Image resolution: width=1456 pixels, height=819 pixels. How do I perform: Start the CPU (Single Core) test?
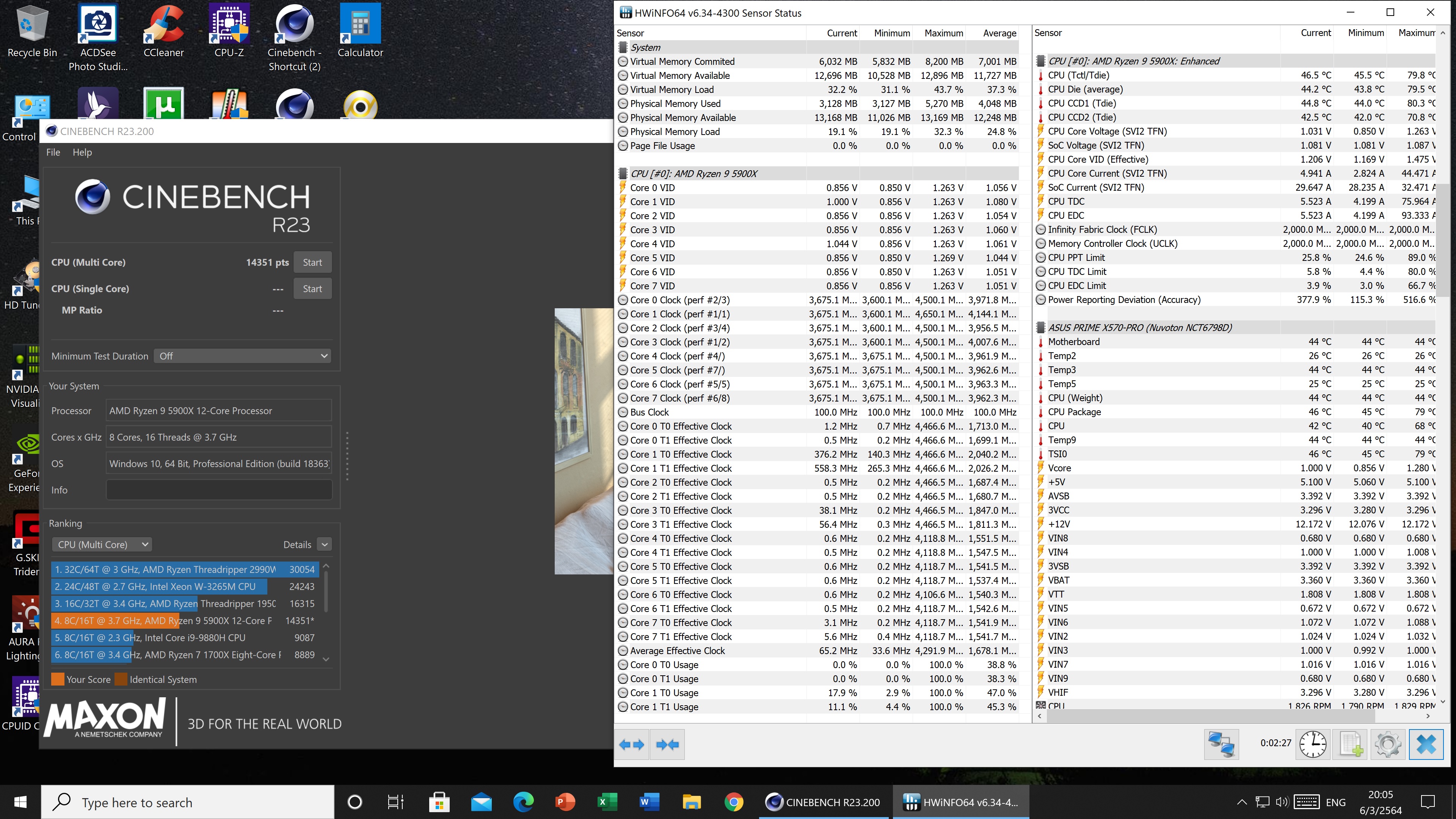[312, 289]
